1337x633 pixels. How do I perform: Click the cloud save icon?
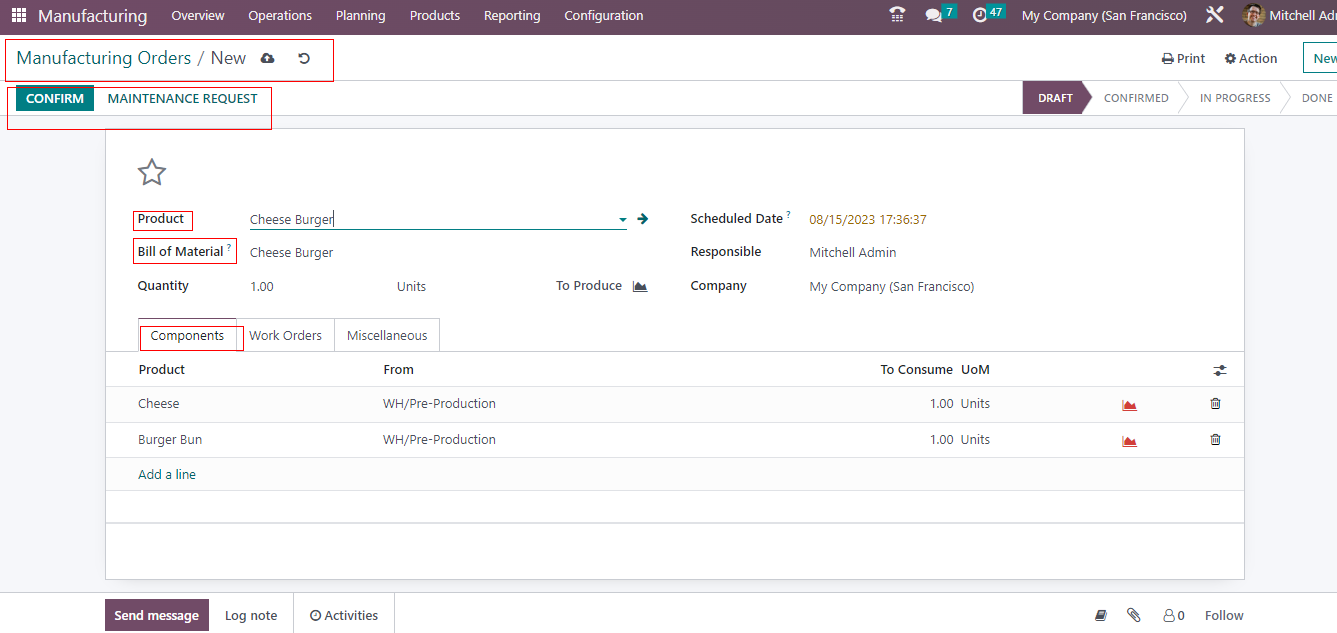pyautogui.click(x=267, y=59)
